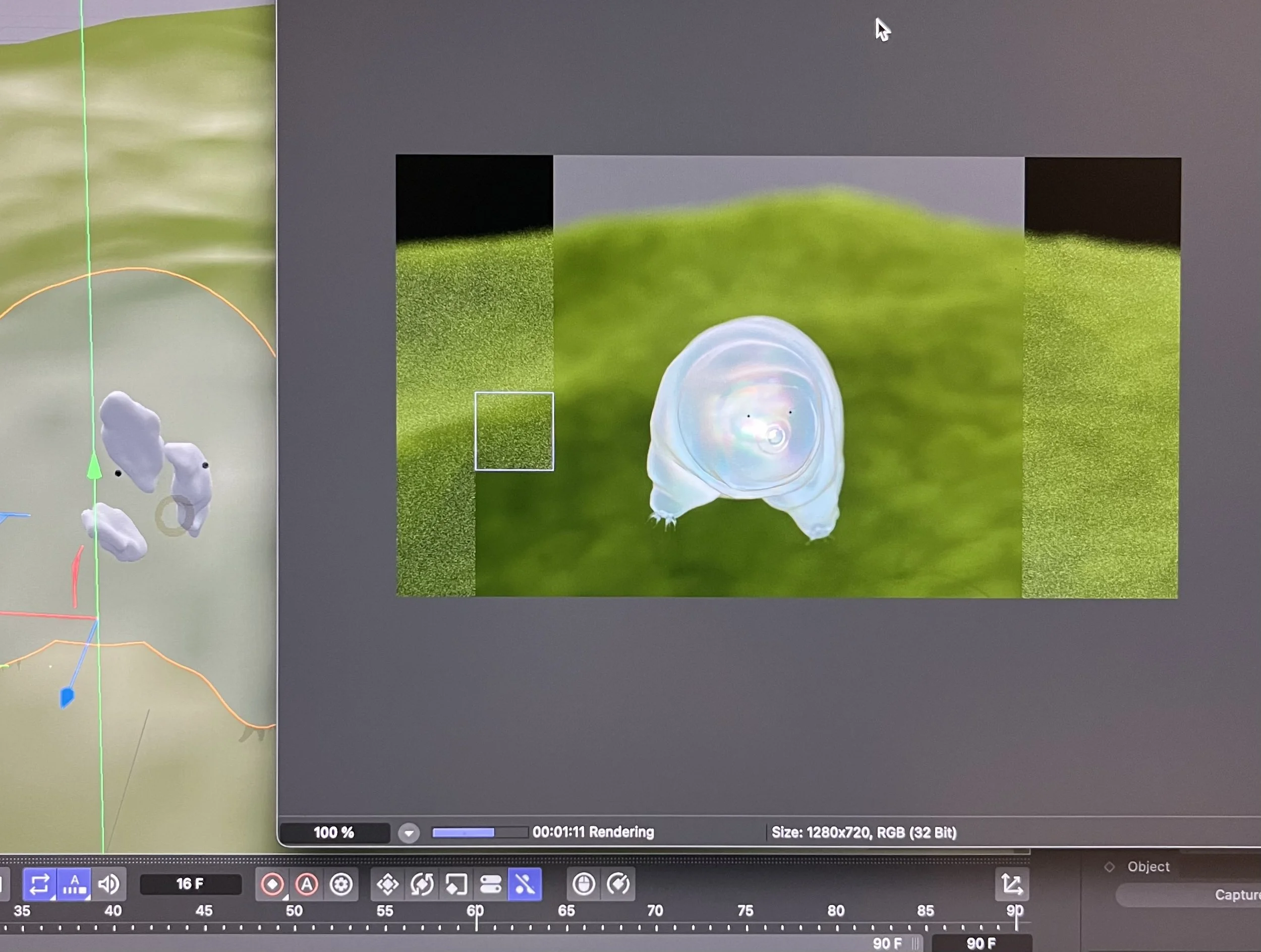1261x952 pixels.
Task: Toggle Scale keying square icon
Action: (x=456, y=884)
